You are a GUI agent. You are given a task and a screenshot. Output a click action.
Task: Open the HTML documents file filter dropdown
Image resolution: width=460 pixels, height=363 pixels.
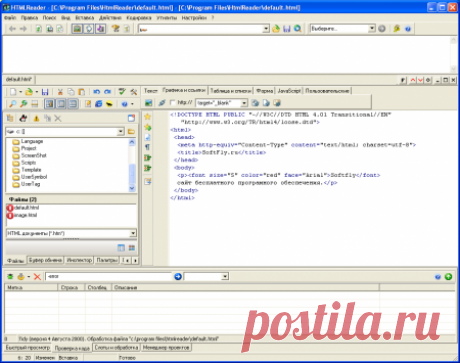point(133,233)
